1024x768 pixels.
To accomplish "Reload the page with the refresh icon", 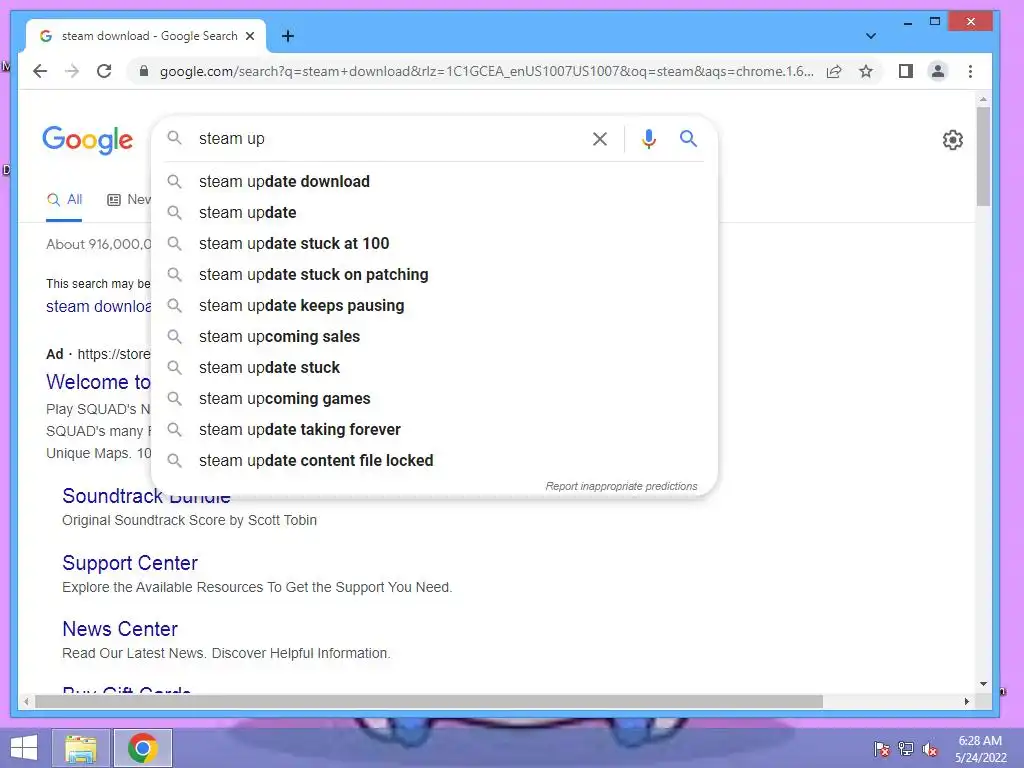I will [104, 71].
